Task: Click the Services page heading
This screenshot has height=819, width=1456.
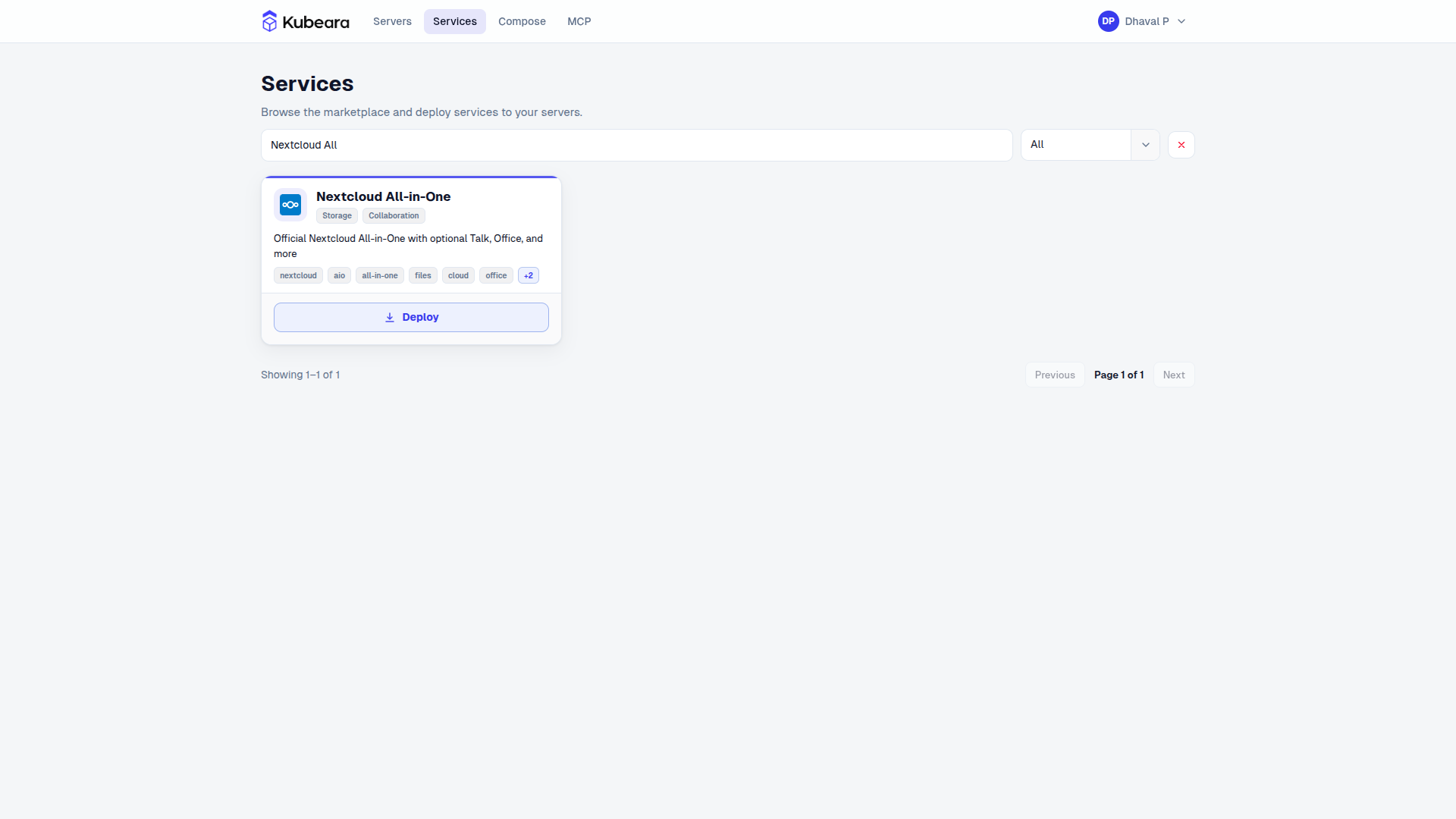Action: [307, 83]
